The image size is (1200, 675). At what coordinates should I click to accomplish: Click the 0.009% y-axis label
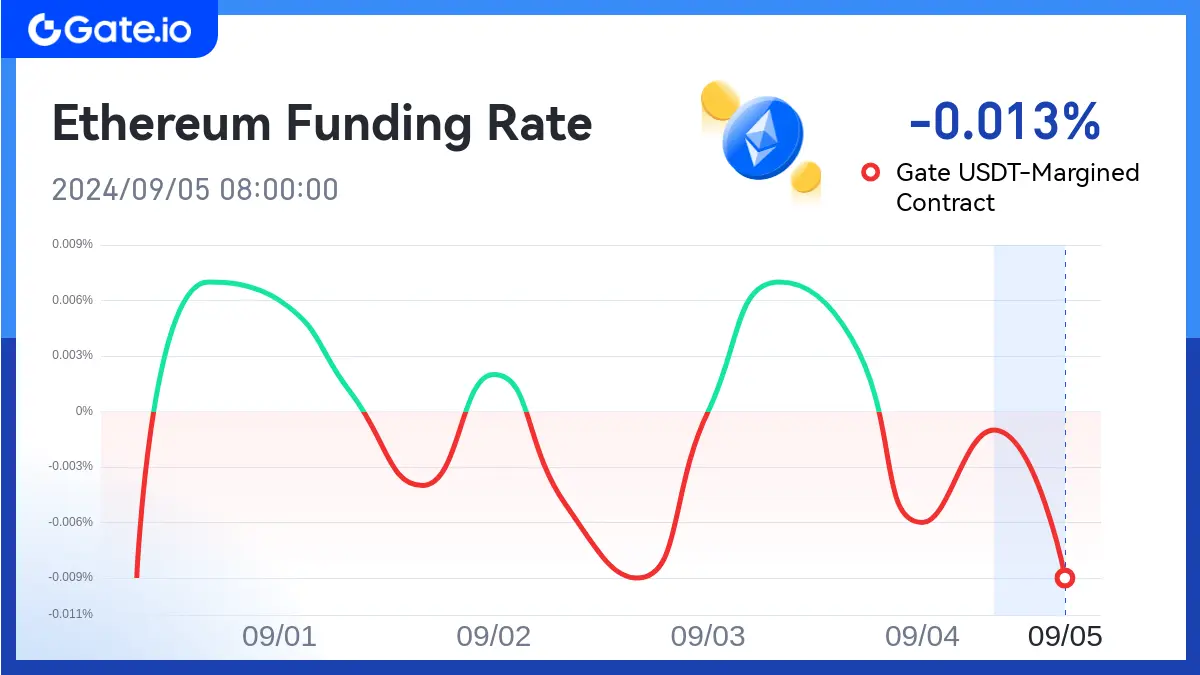point(74,244)
